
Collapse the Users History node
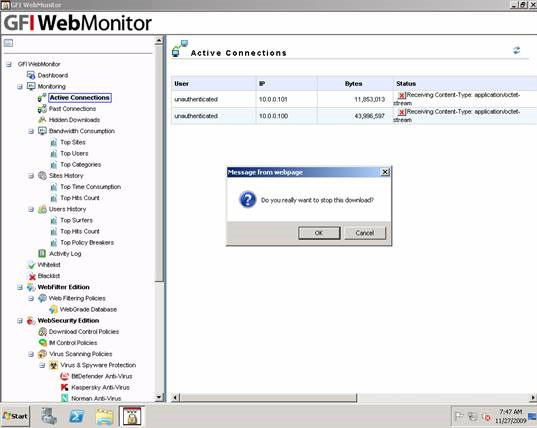coord(31,209)
